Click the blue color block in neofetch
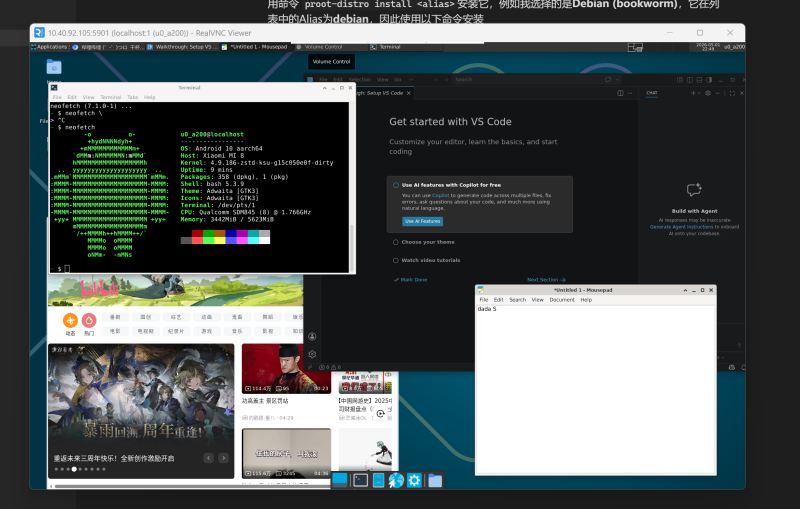Viewport: 800px width, 509px height. pyautogui.click(x=231, y=233)
